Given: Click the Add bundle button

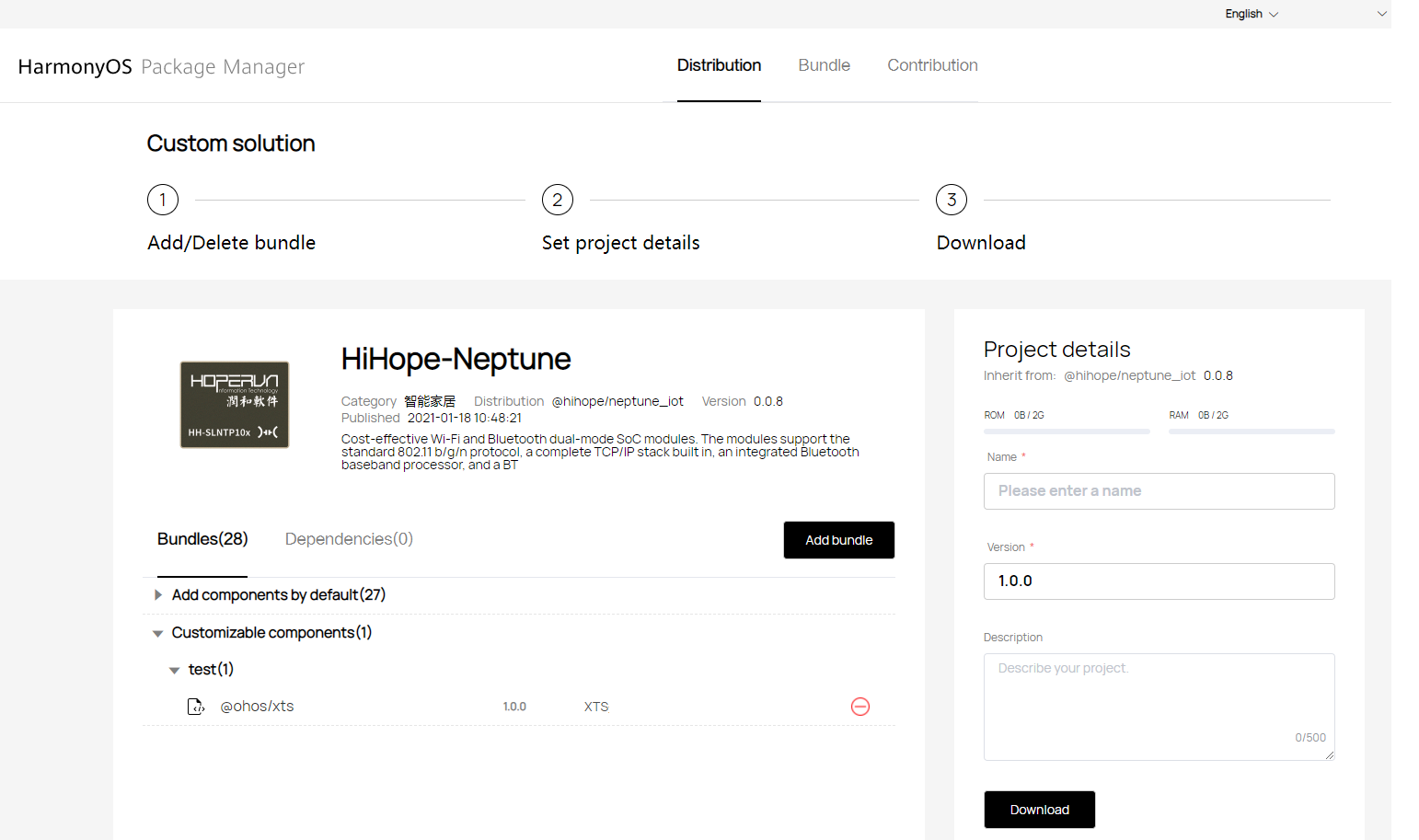Looking at the screenshot, I should click(839, 540).
